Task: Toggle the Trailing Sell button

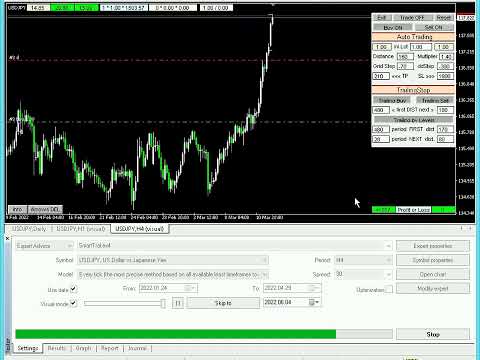Action: click(435, 100)
